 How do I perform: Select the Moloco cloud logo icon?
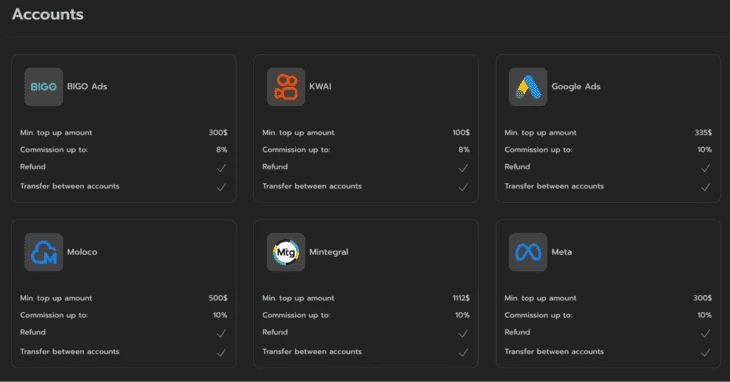pyautogui.click(x=43, y=252)
